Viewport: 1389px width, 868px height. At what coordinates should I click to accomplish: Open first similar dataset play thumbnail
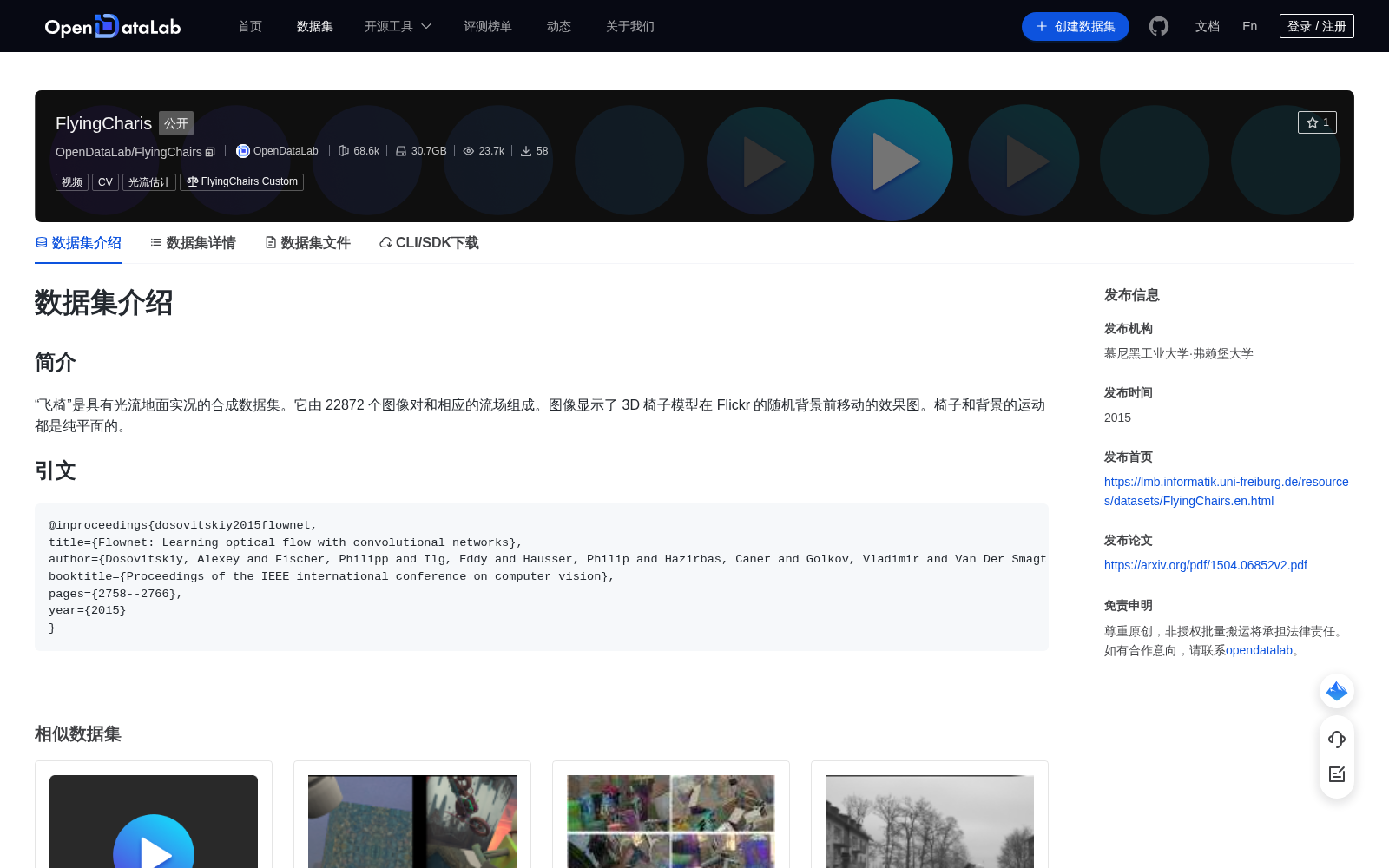[x=154, y=821]
